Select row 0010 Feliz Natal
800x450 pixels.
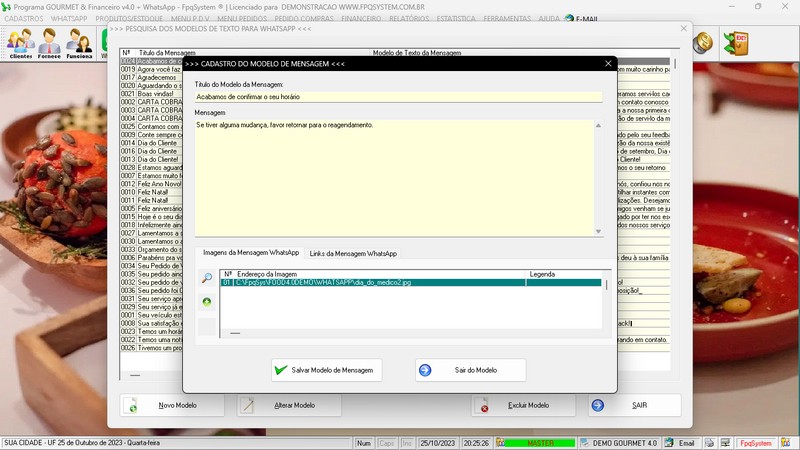click(x=151, y=192)
